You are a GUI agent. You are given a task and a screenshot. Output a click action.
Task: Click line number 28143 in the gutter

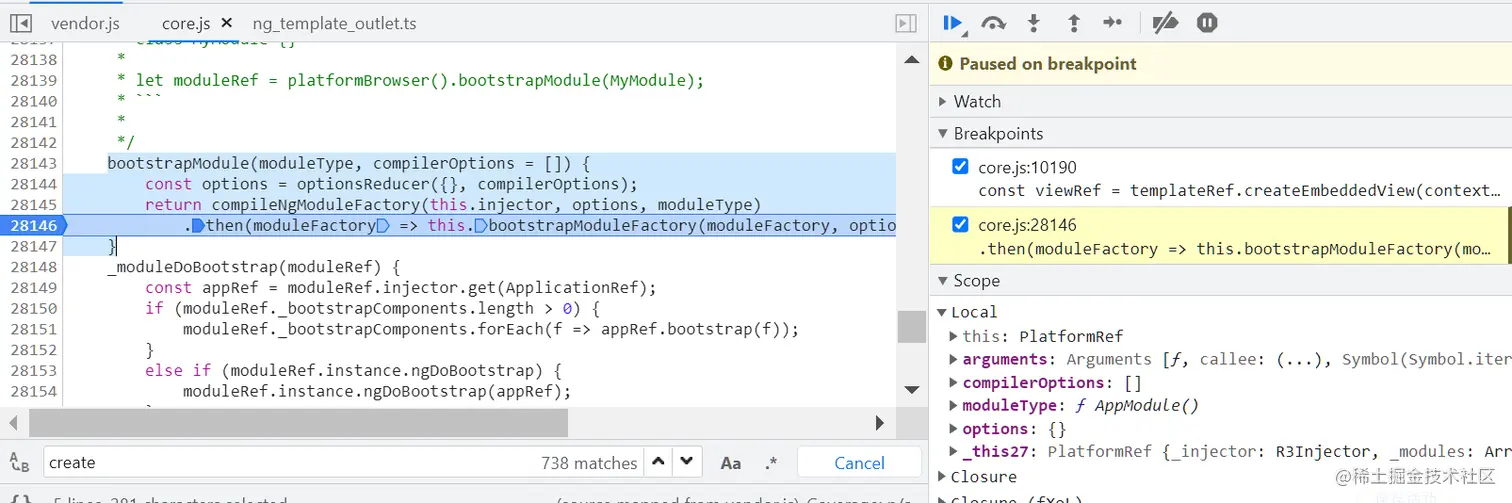pos(33,163)
